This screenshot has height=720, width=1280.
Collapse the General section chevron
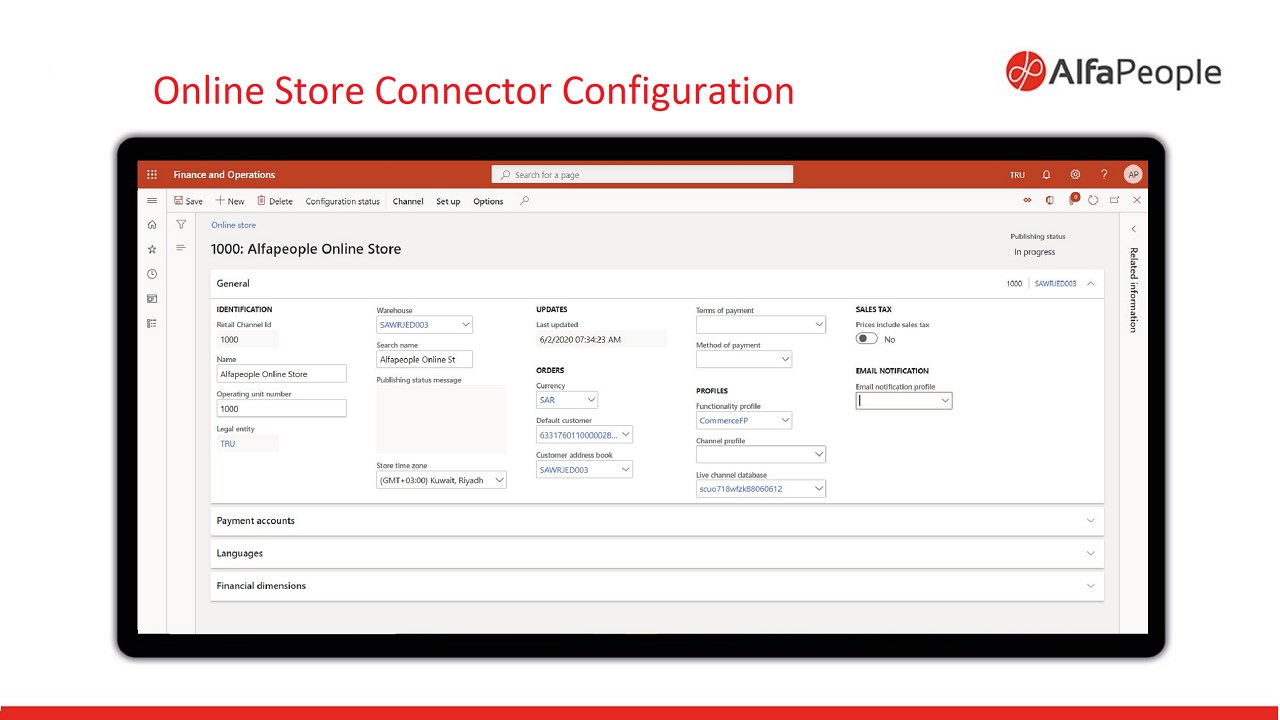click(x=1091, y=284)
